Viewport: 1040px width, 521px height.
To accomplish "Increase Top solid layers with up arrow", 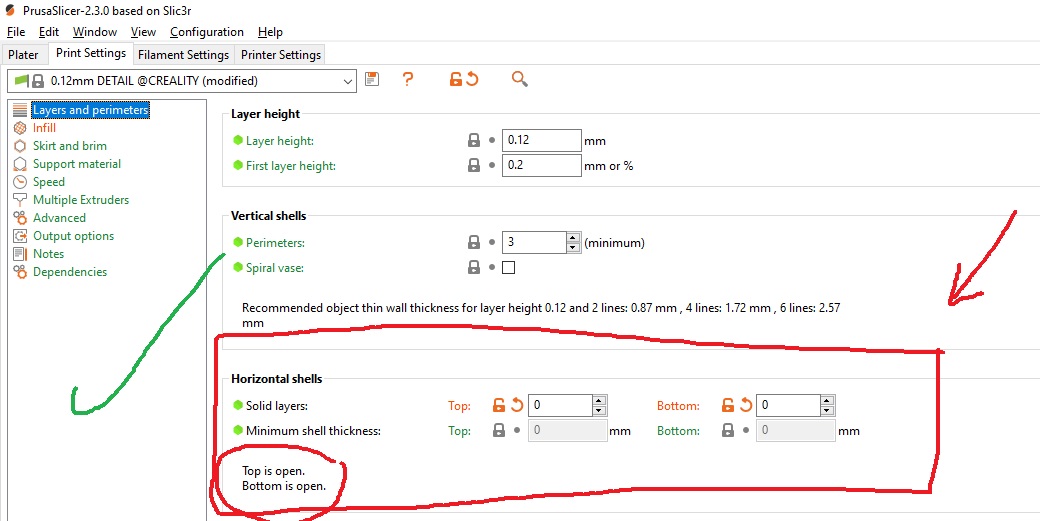I will click(600, 400).
